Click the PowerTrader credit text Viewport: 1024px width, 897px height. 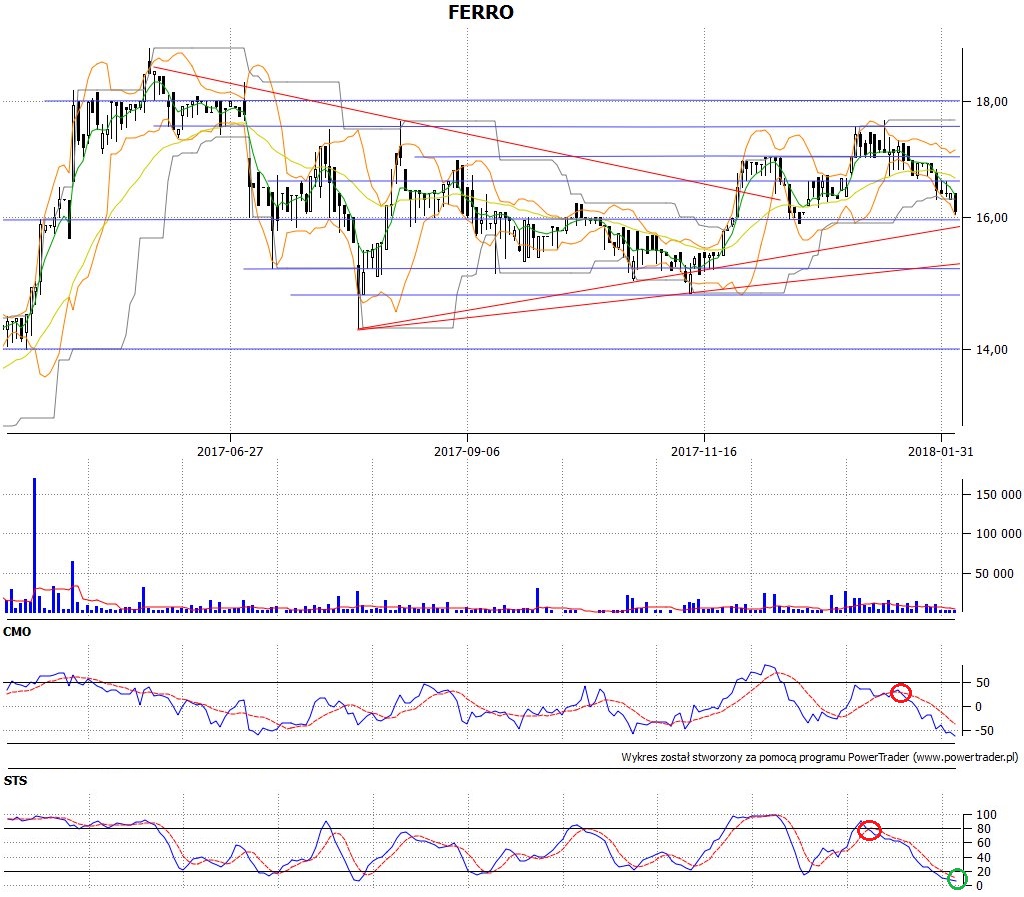point(820,757)
